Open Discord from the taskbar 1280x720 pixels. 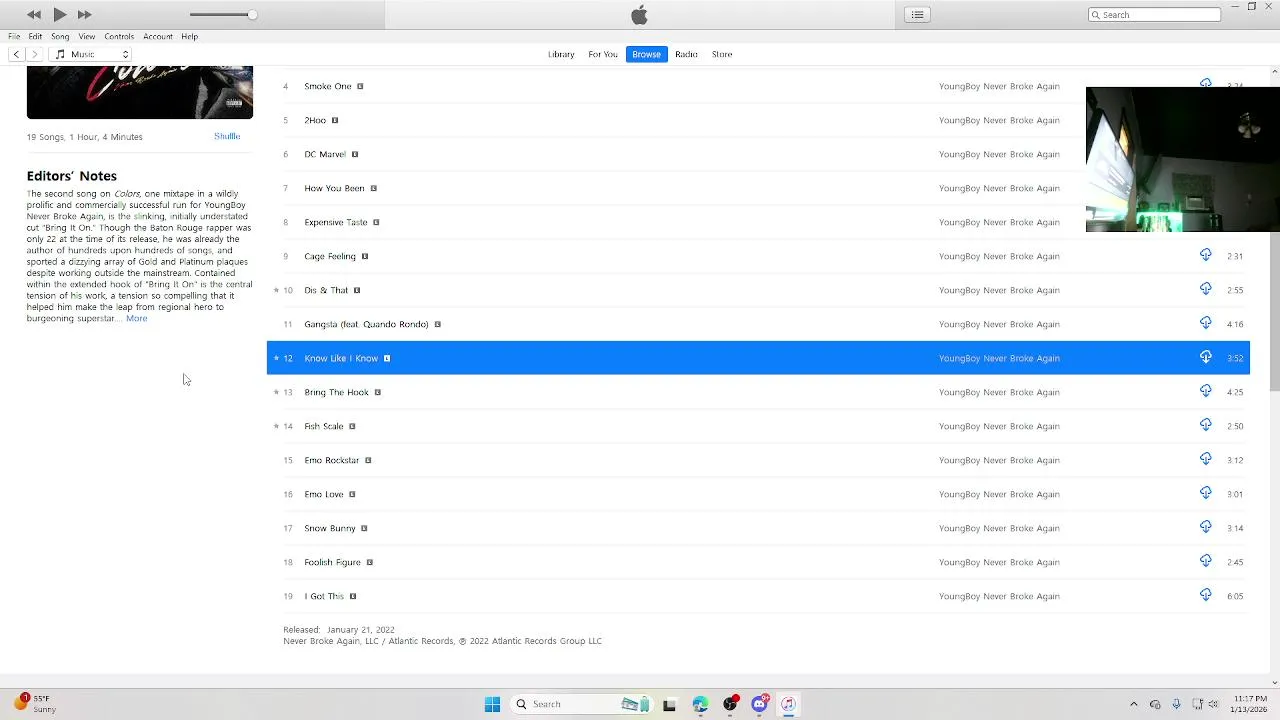pyautogui.click(x=759, y=704)
